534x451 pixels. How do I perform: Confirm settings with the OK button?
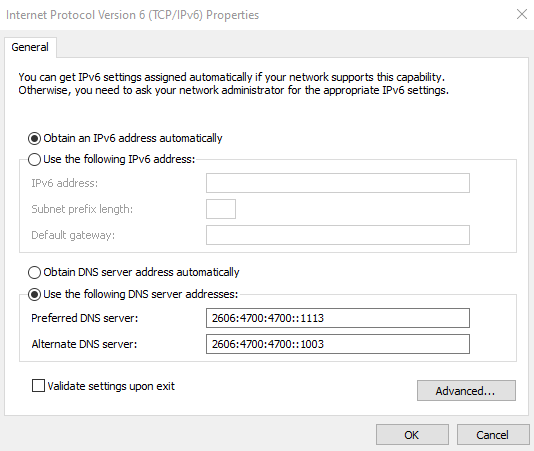coord(412,435)
